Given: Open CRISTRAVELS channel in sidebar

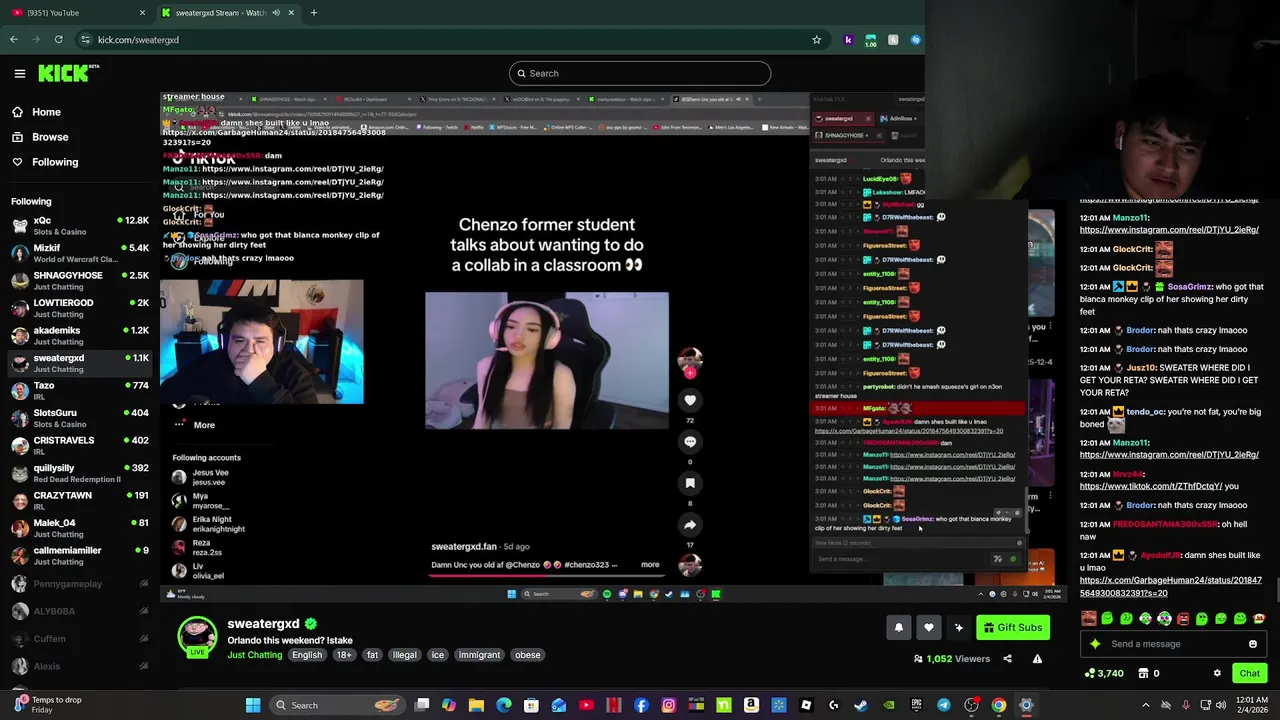Looking at the screenshot, I should point(78,446).
